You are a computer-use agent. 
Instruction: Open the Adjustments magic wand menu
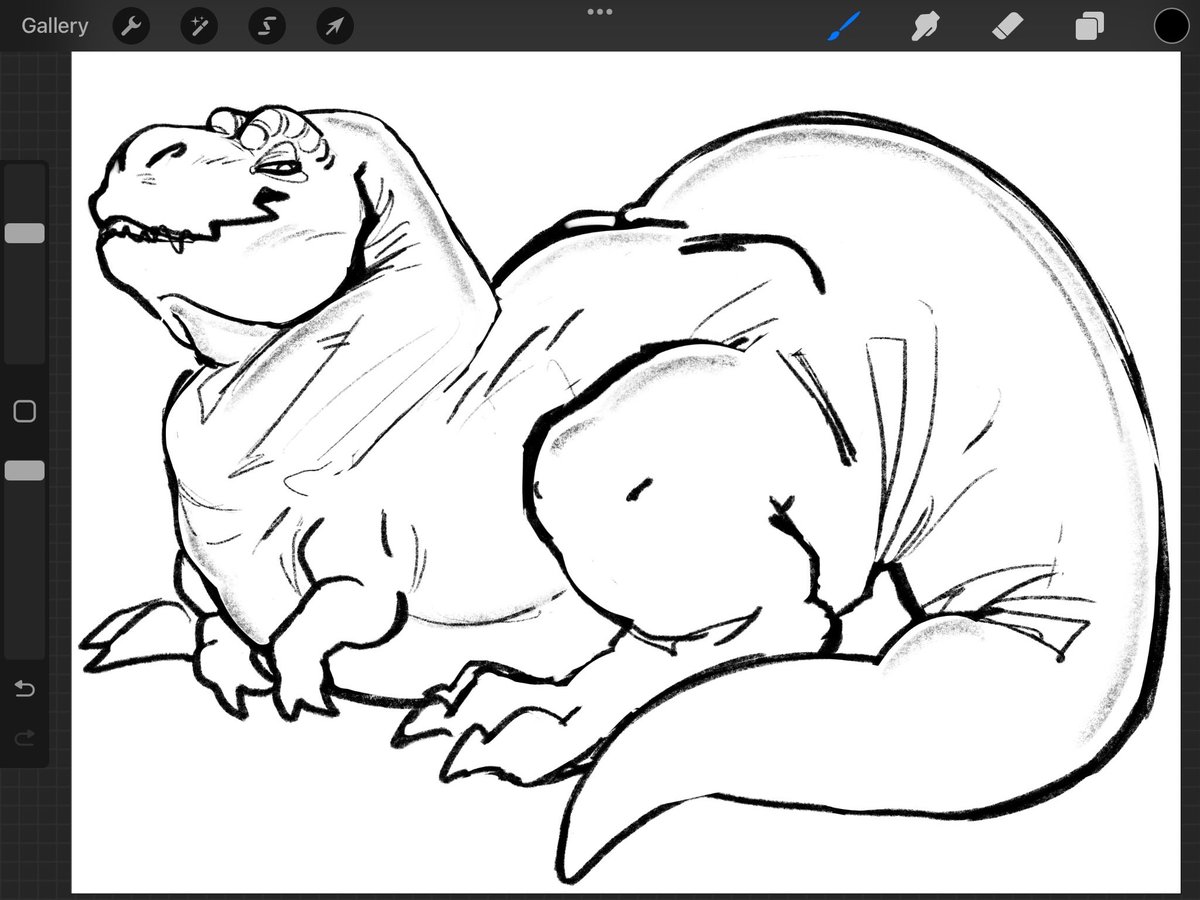pos(198,26)
